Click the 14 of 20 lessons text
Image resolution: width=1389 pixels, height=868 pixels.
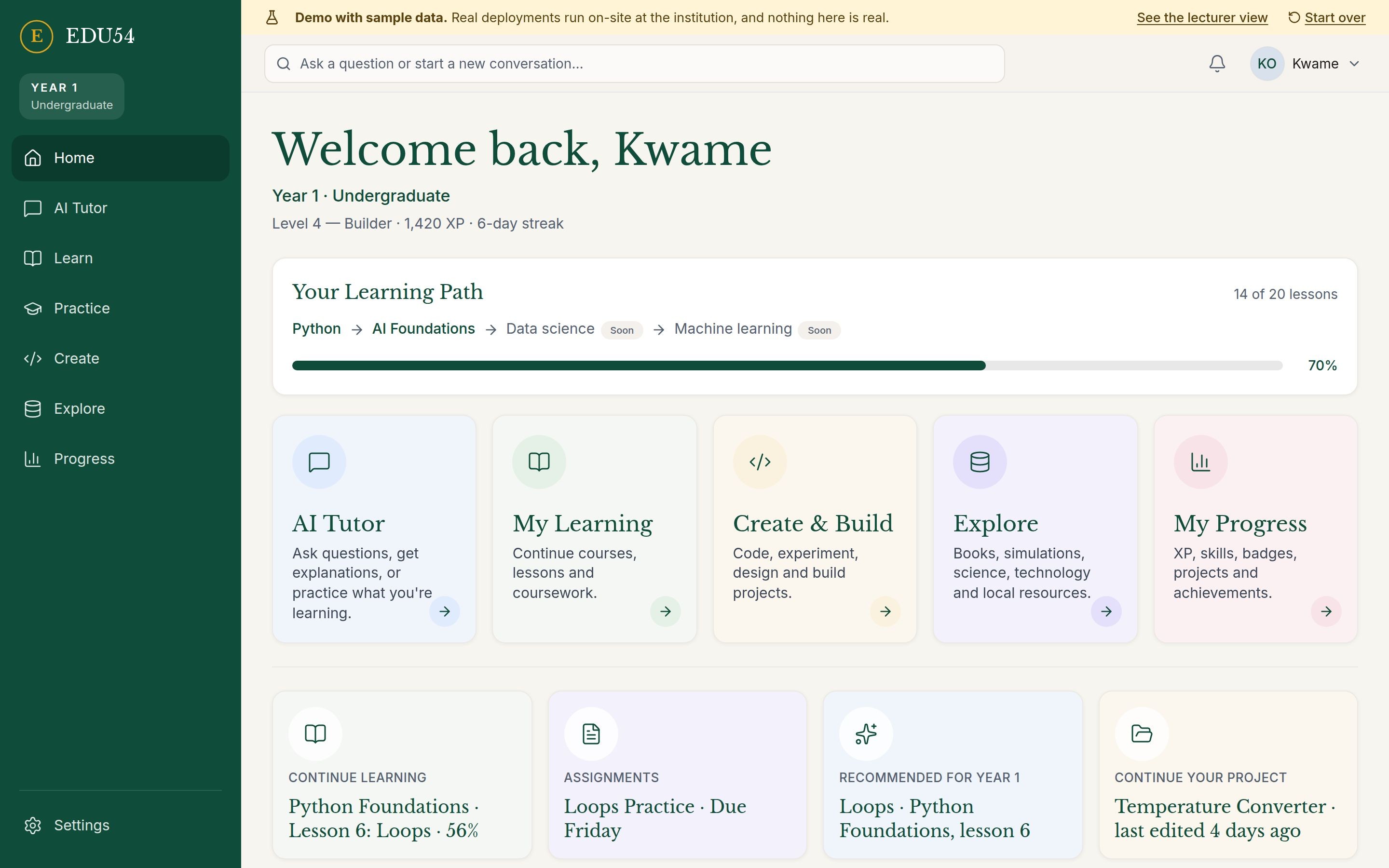[x=1285, y=295]
